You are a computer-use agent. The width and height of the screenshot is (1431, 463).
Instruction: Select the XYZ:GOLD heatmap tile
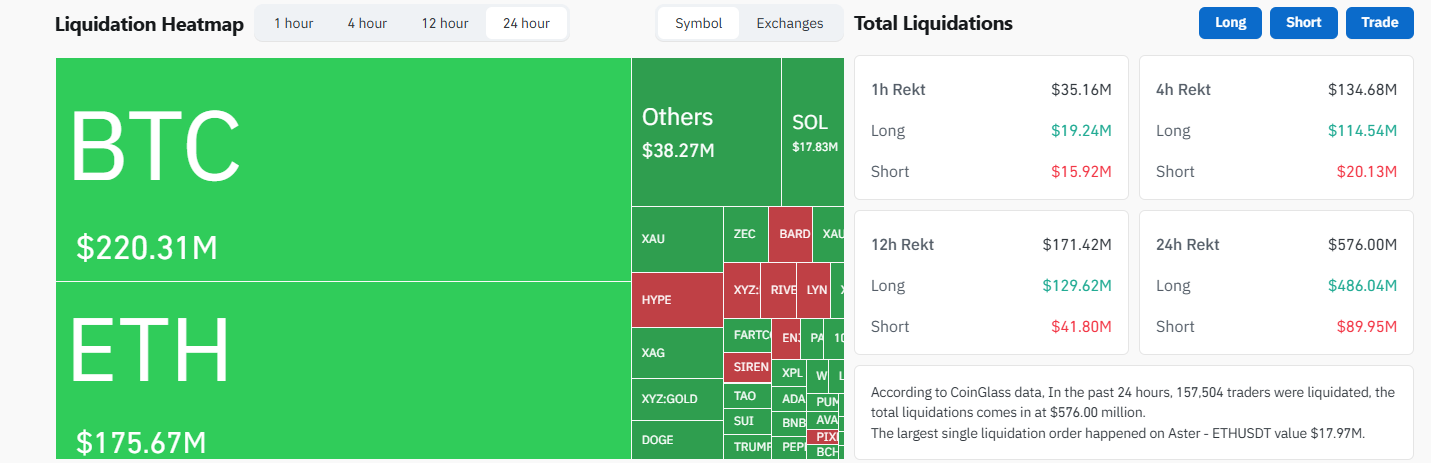677,399
